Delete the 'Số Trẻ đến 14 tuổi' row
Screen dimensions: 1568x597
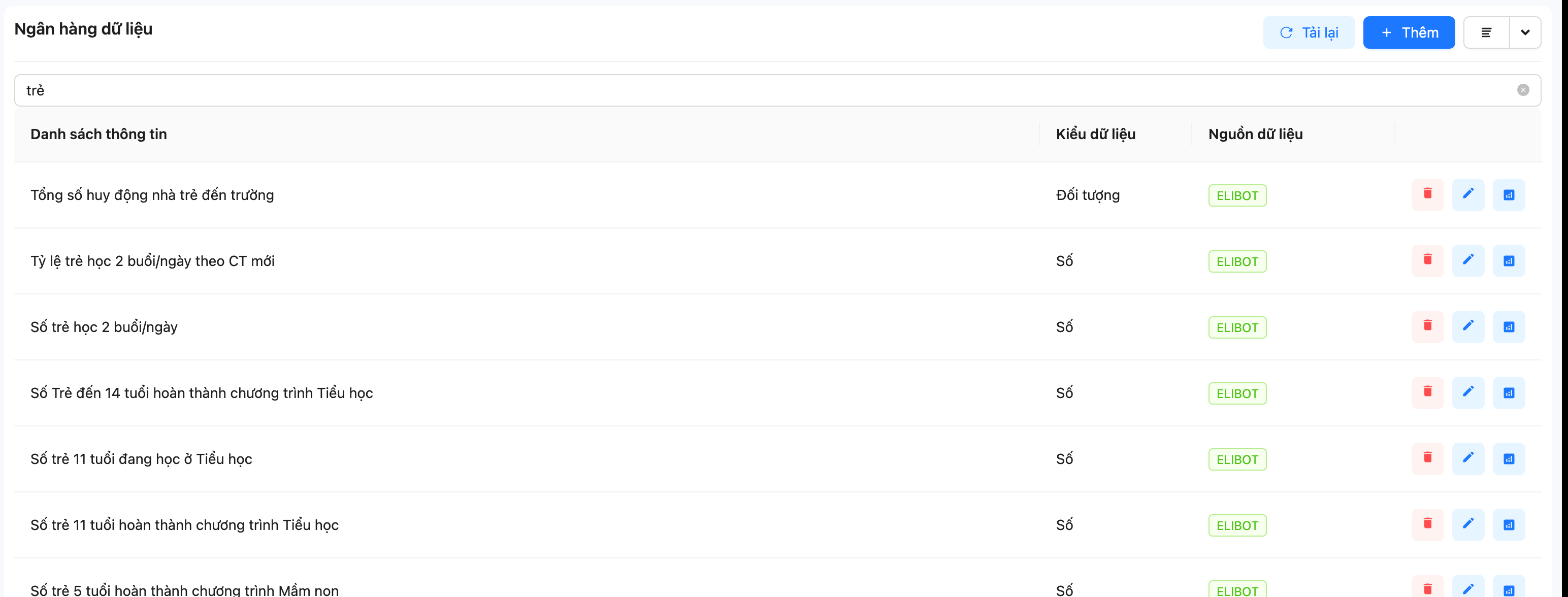(1427, 392)
